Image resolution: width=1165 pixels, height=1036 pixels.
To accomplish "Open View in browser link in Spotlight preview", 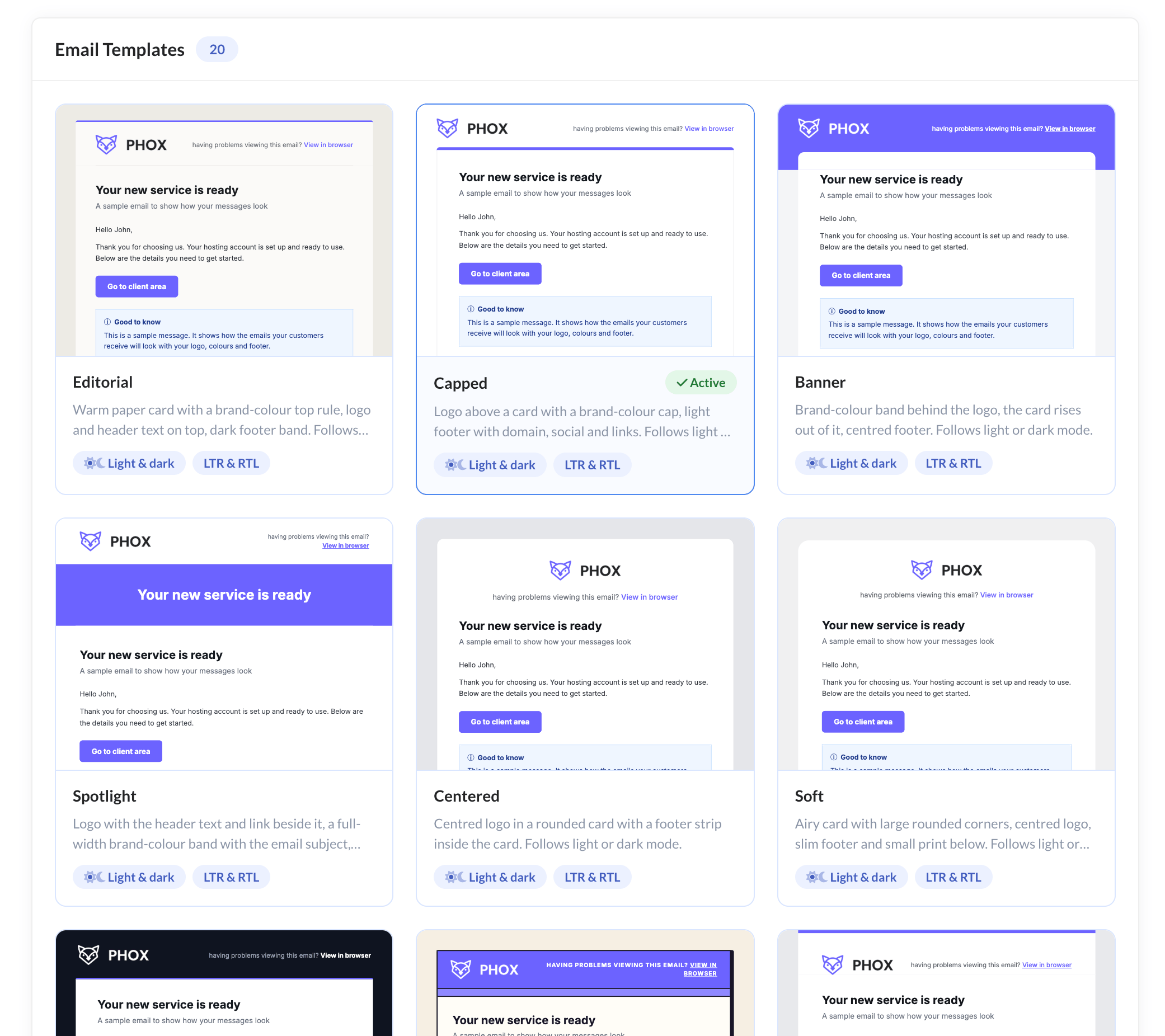I will (x=345, y=545).
